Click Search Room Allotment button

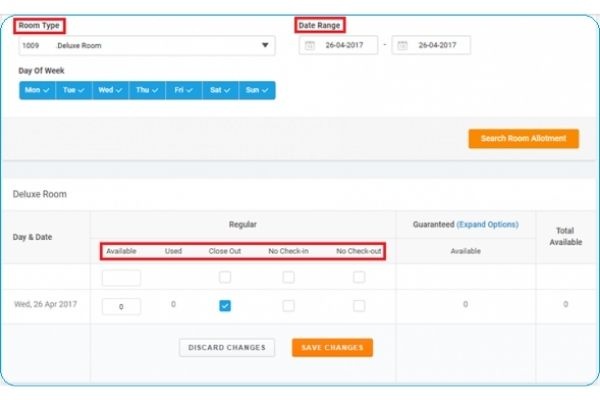(523, 138)
